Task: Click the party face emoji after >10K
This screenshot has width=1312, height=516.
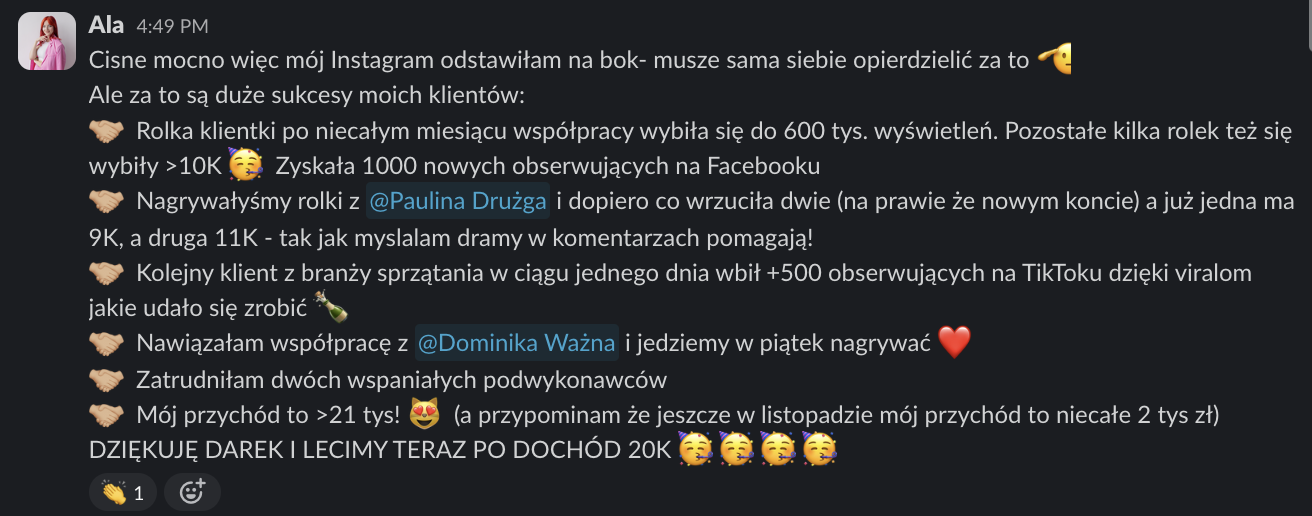Action: tap(244, 164)
